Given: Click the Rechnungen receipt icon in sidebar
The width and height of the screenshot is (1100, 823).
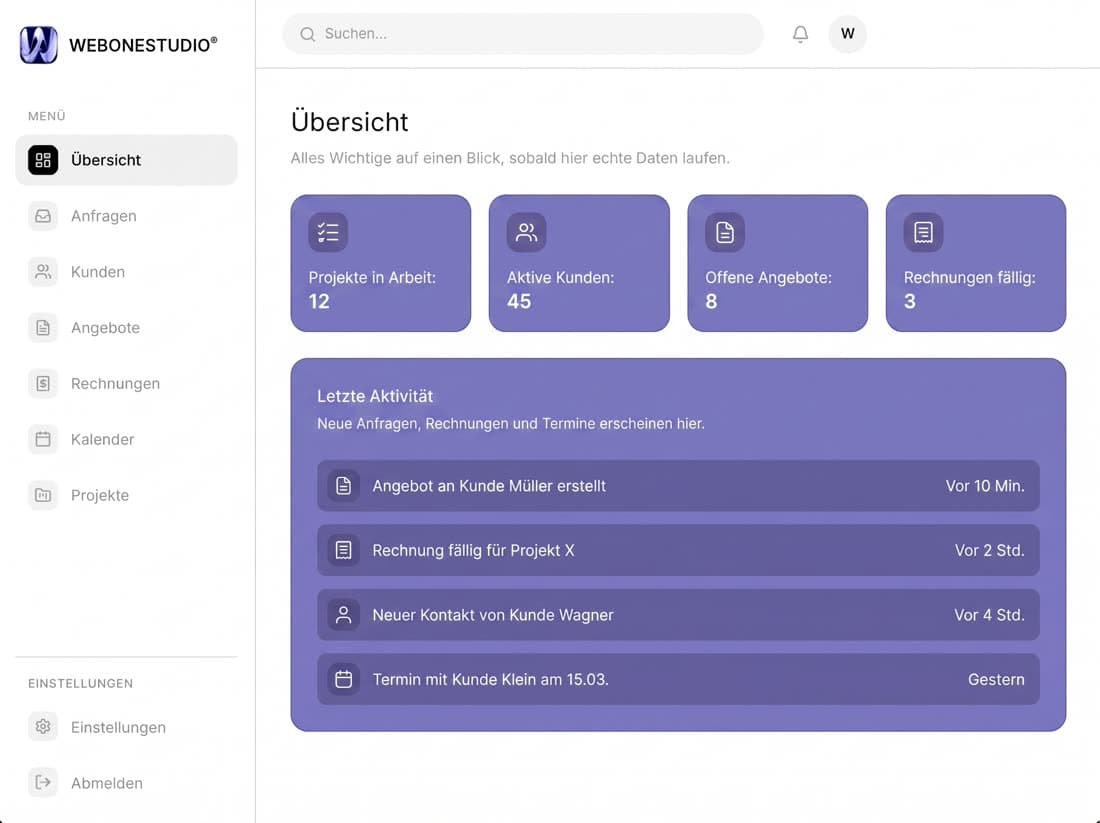Looking at the screenshot, I should (x=43, y=383).
